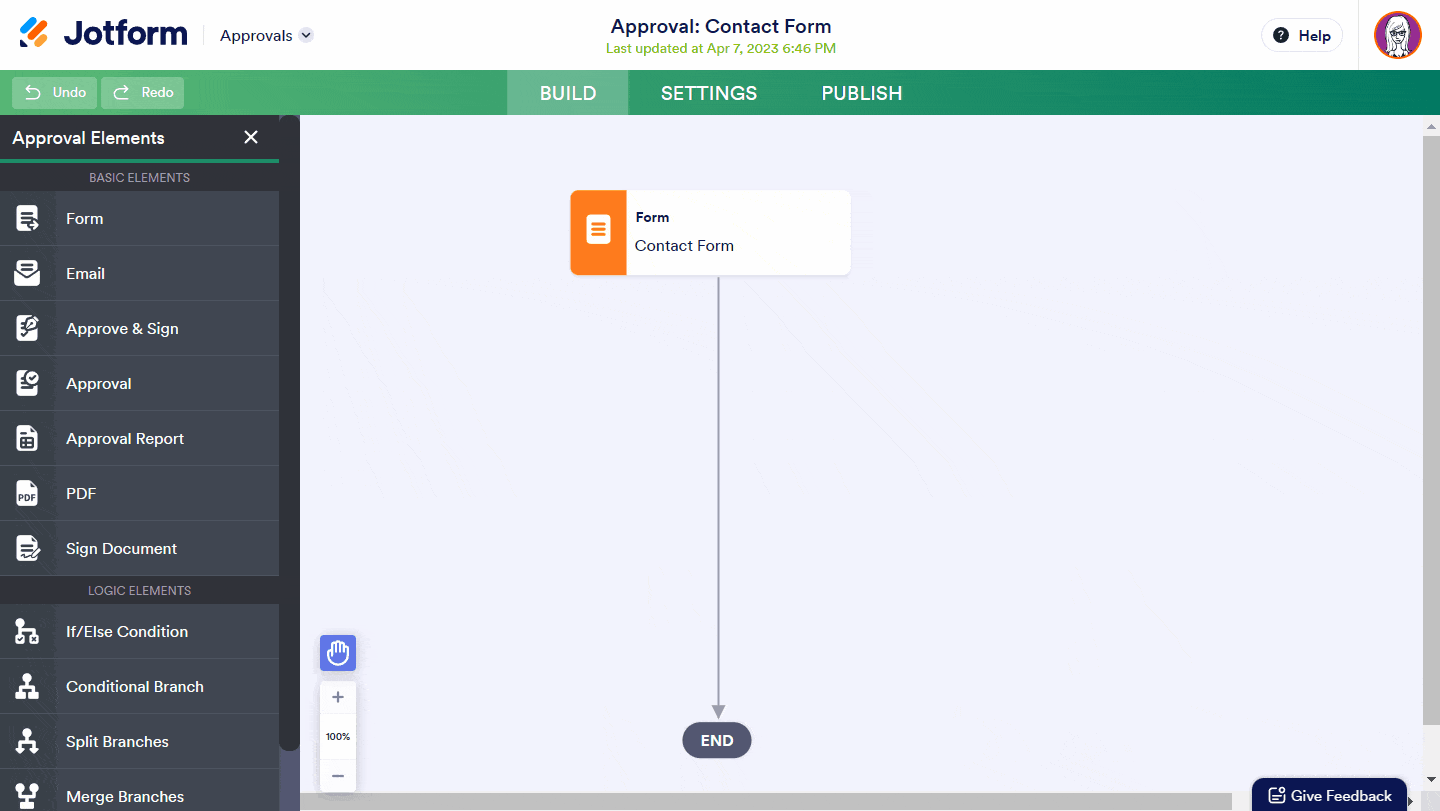Screen dimensions: 1440x811
Task: Open the Approvals dropdown arrow
Action: [307, 35]
